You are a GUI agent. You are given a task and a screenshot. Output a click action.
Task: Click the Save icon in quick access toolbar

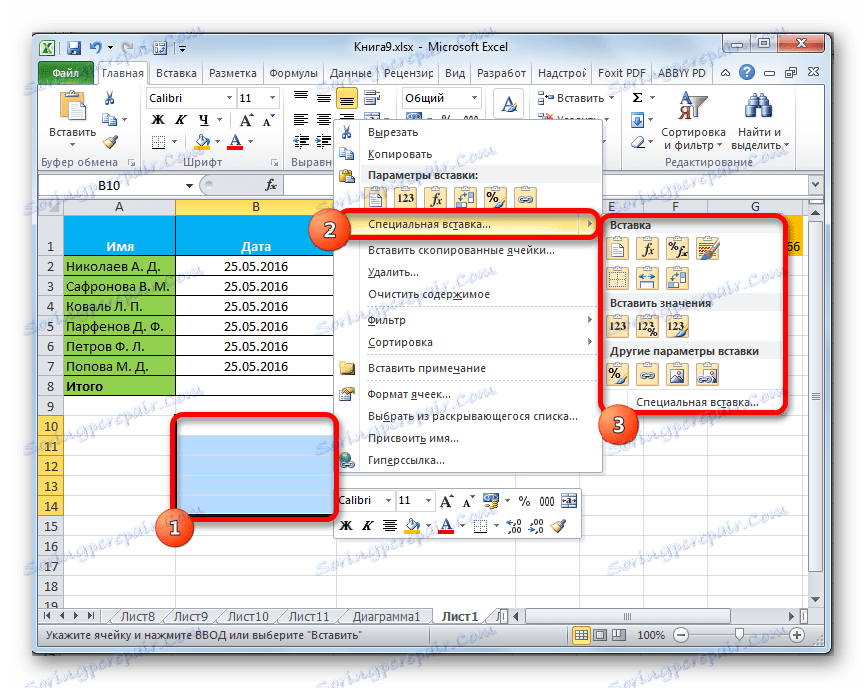(73, 46)
